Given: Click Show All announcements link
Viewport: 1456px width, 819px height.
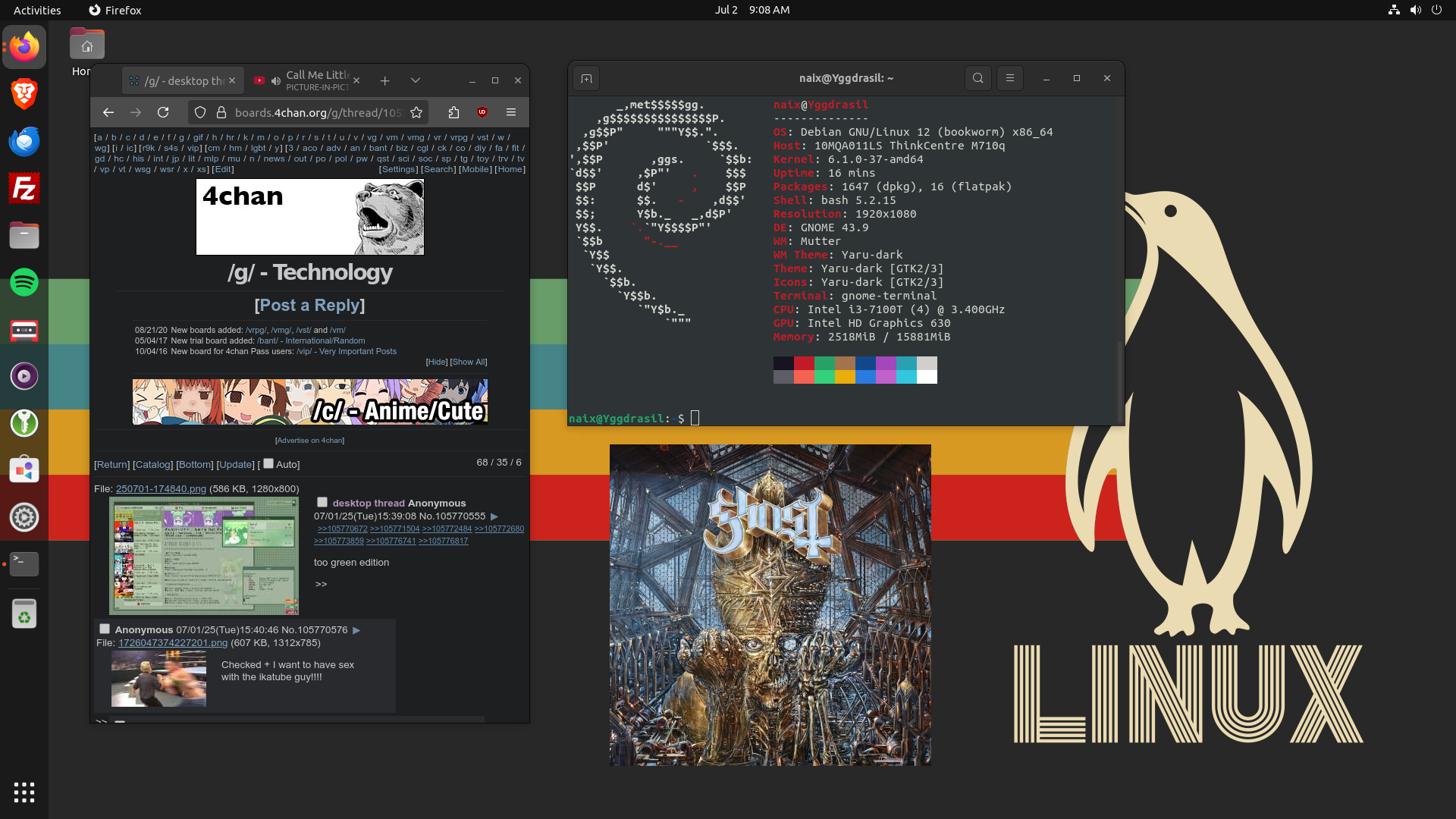Looking at the screenshot, I should (469, 362).
